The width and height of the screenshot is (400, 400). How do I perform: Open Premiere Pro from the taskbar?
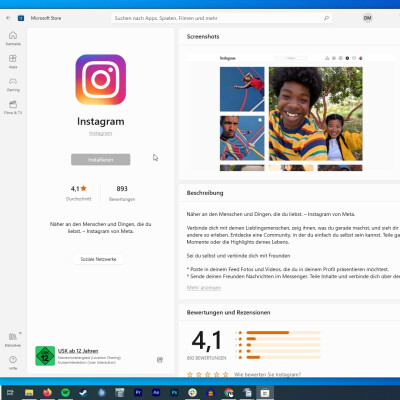(138, 393)
